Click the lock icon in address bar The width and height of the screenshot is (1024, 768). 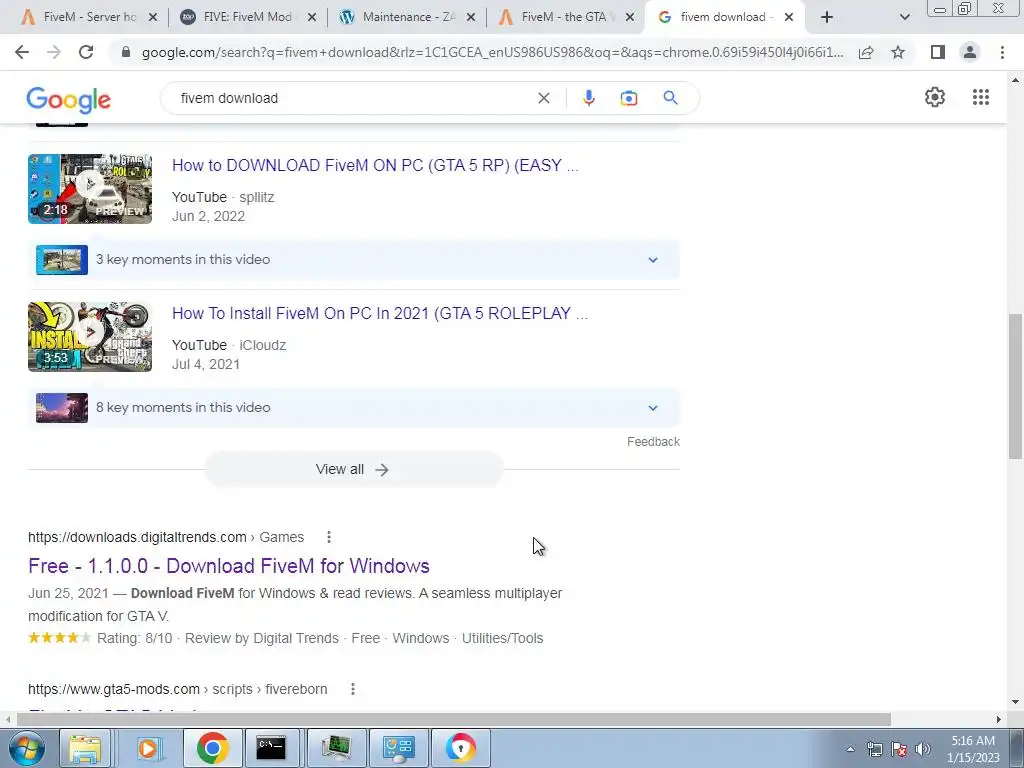126,52
